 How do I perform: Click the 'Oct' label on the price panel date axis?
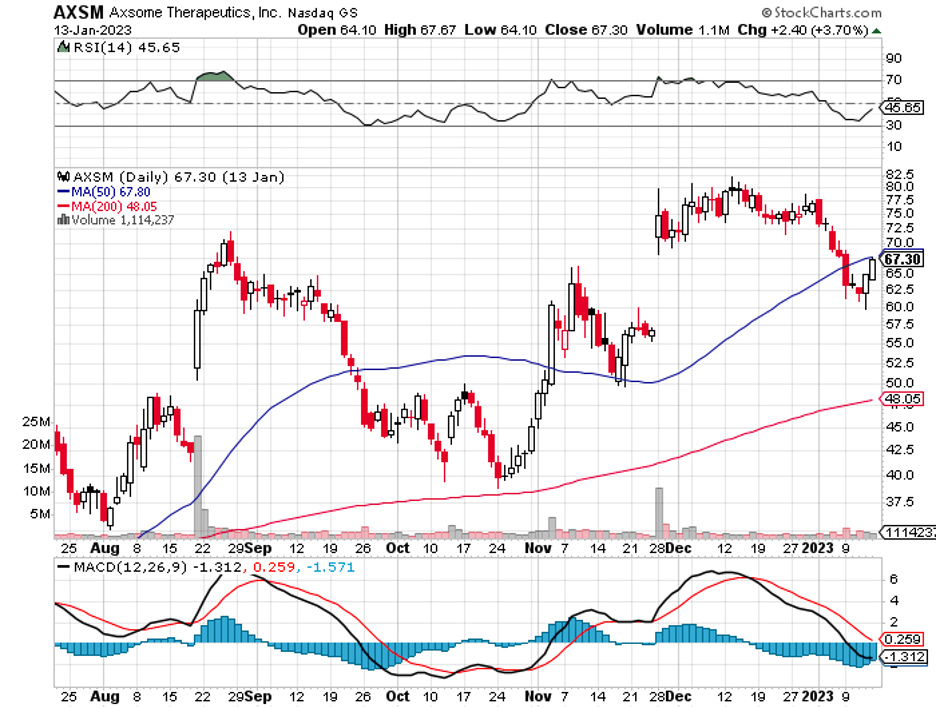(x=398, y=548)
